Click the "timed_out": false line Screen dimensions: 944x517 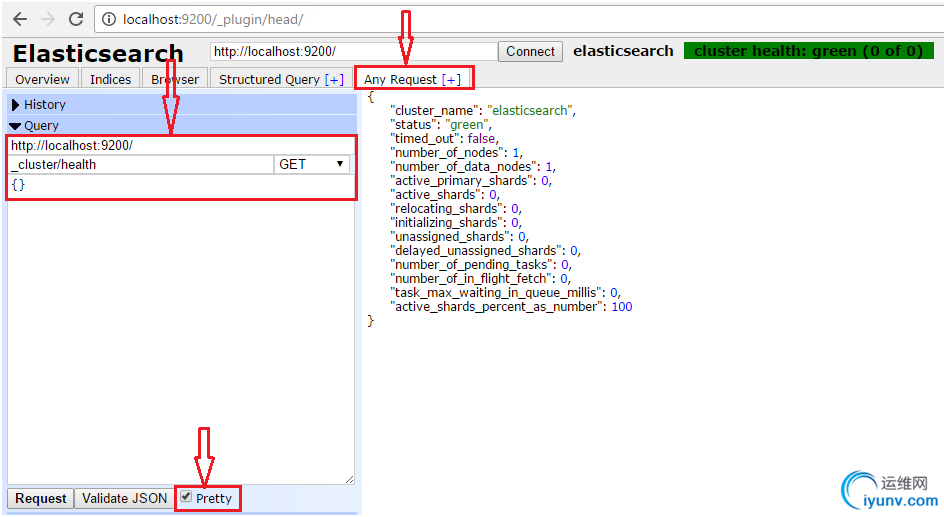click(x=444, y=138)
